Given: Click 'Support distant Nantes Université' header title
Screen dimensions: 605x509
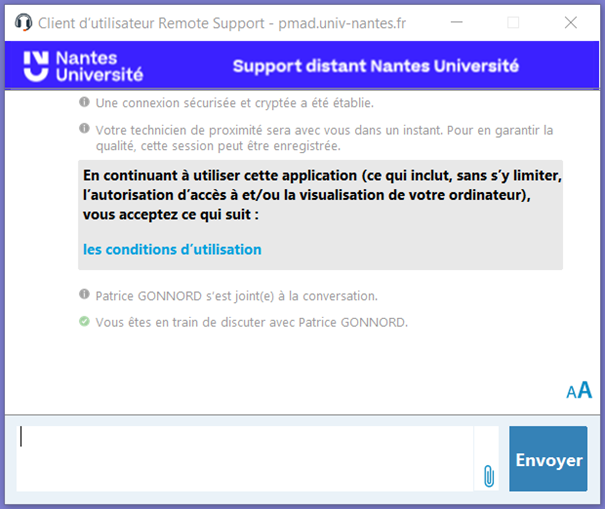Looking at the screenshot, I should coord(375,67).
